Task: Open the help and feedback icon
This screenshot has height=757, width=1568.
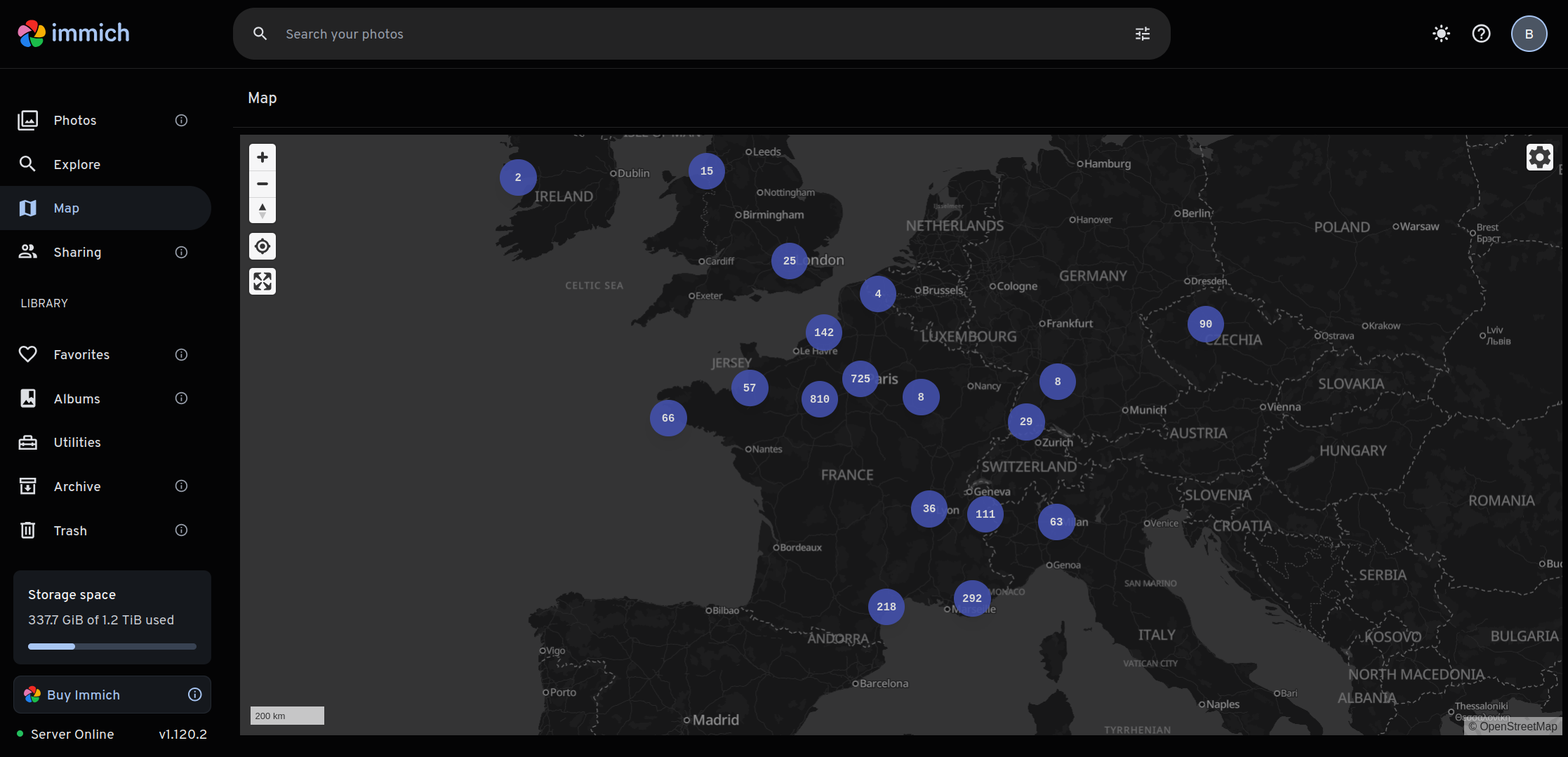Action: (x=1481, y=34)
